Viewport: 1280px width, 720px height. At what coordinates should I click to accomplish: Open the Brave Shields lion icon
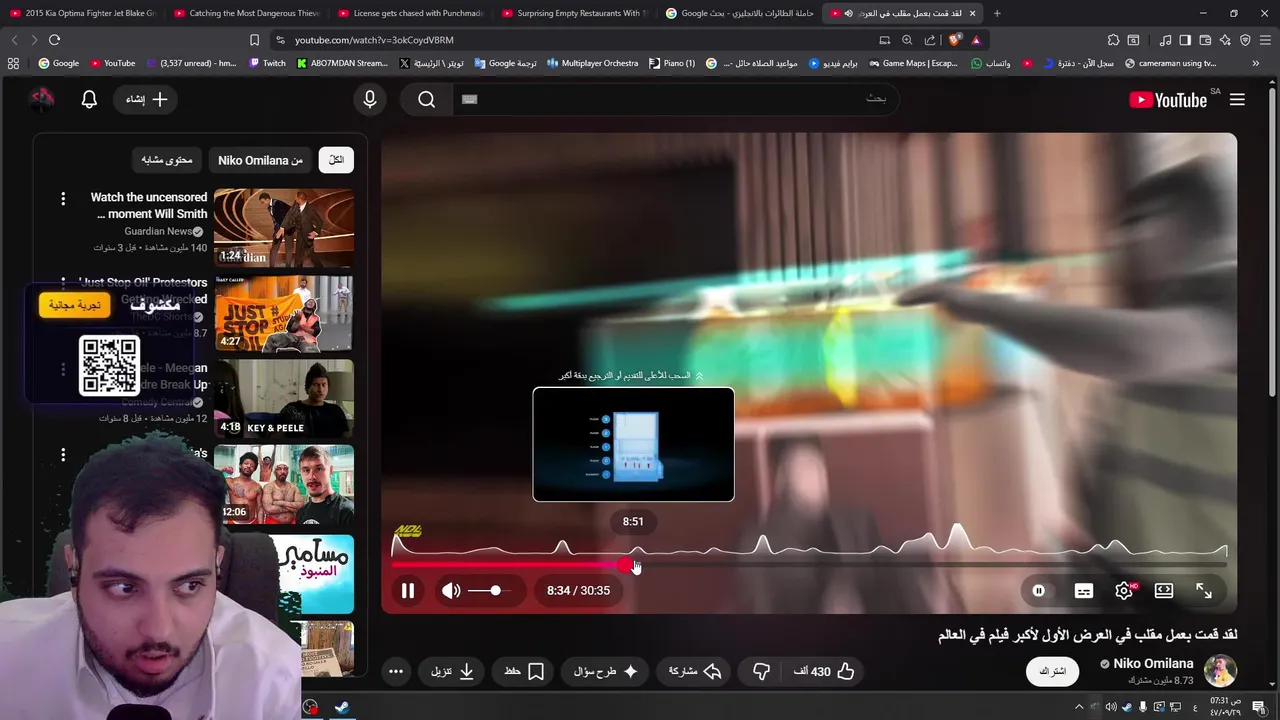(x=955, y=40)
